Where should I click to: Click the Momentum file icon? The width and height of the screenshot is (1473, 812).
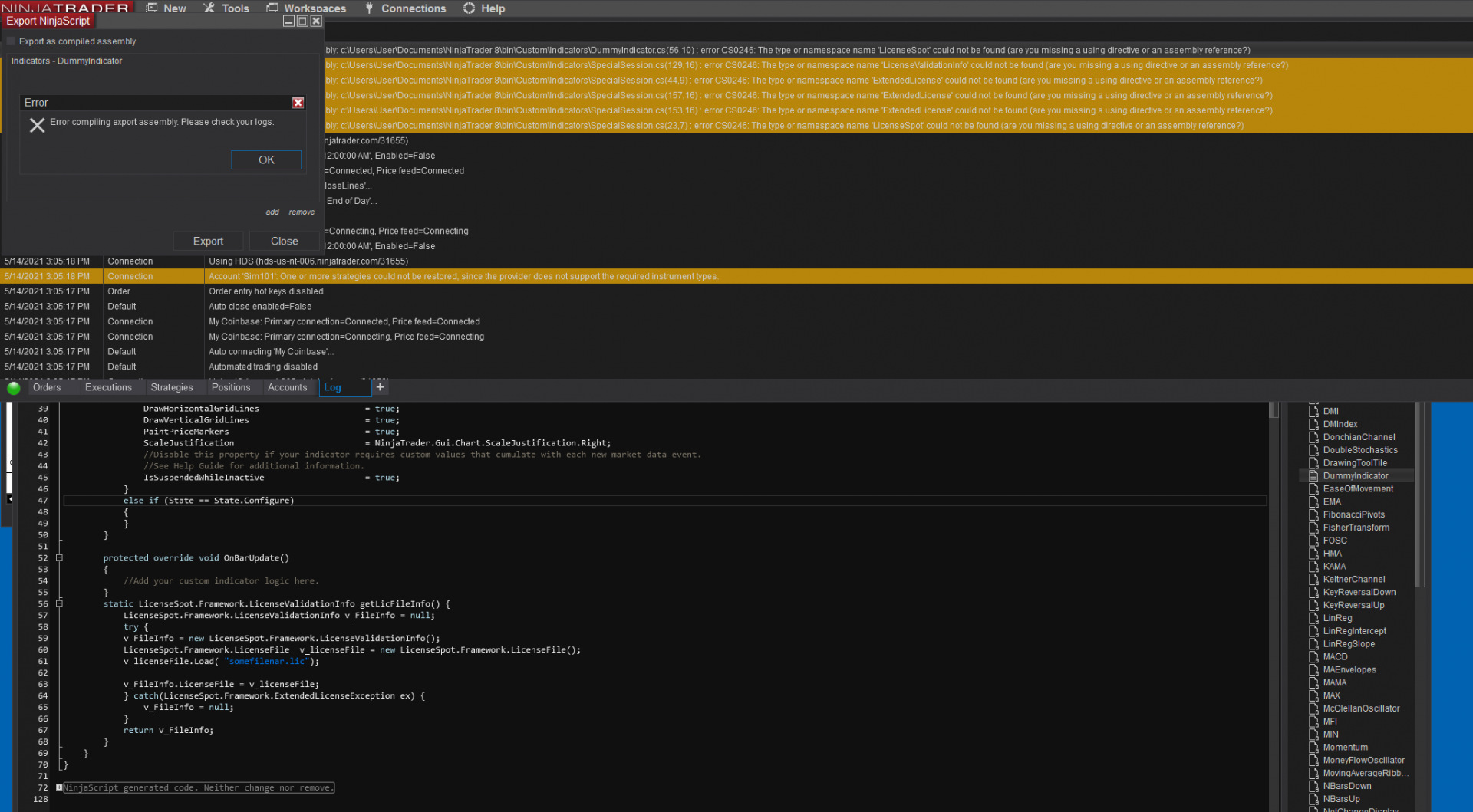coord(1313,748)
